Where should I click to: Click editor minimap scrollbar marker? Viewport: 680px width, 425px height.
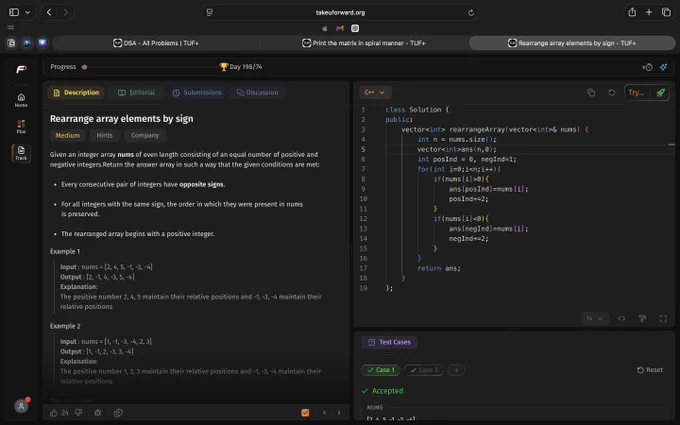click(671, 144)
